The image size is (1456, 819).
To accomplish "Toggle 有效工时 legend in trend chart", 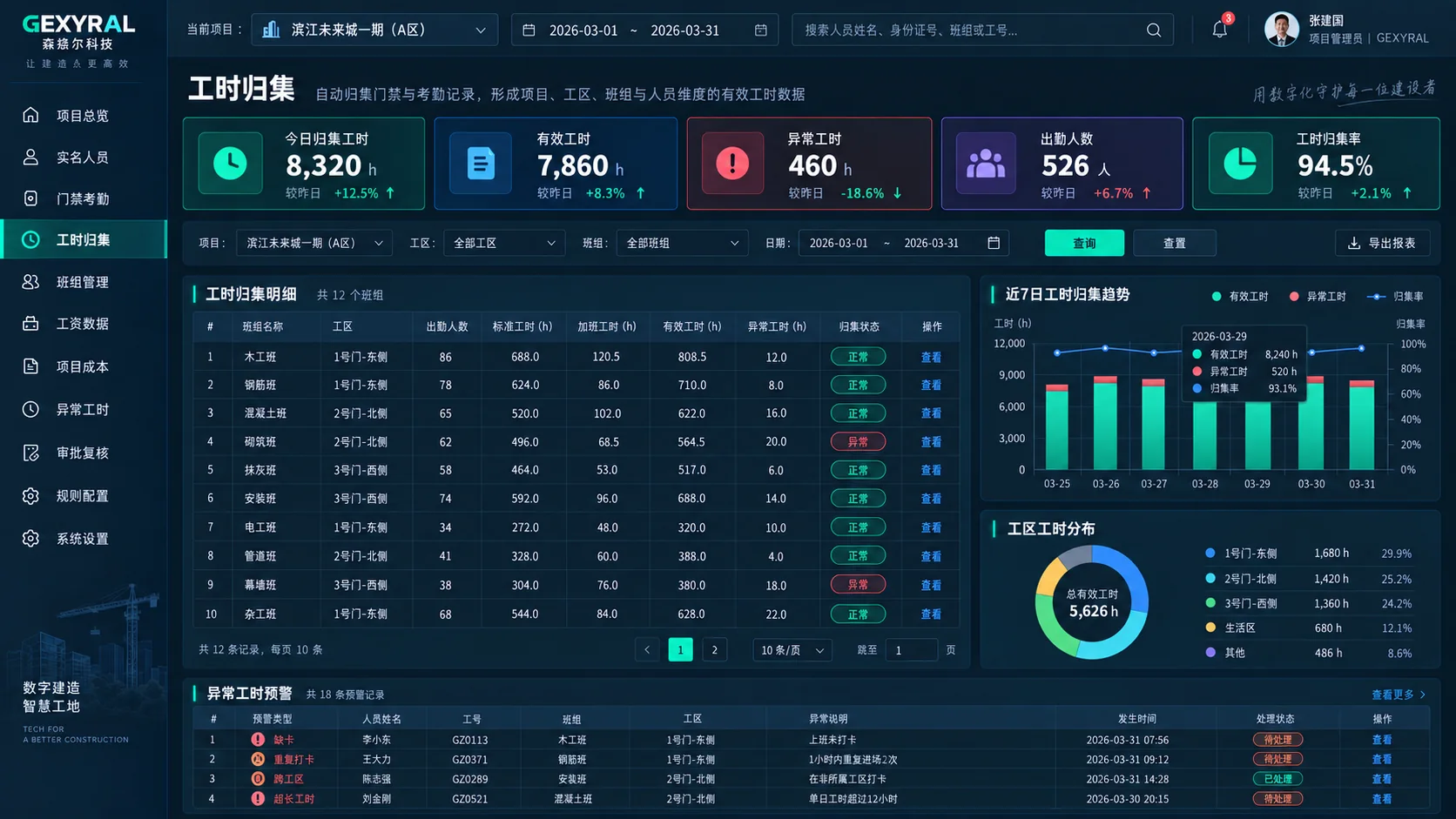I will [1240, 297].
